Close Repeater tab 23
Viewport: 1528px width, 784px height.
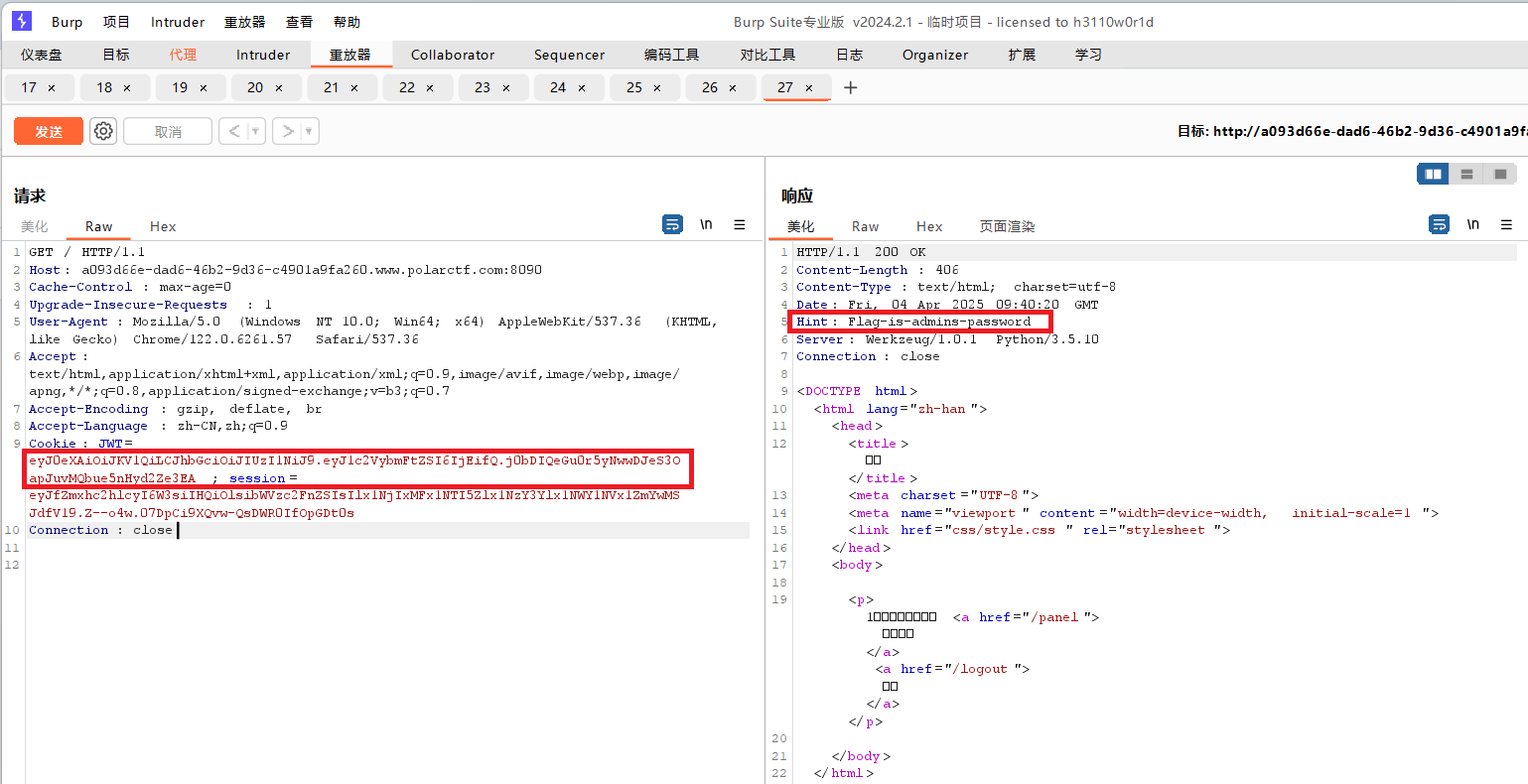[x=506, y=88]
